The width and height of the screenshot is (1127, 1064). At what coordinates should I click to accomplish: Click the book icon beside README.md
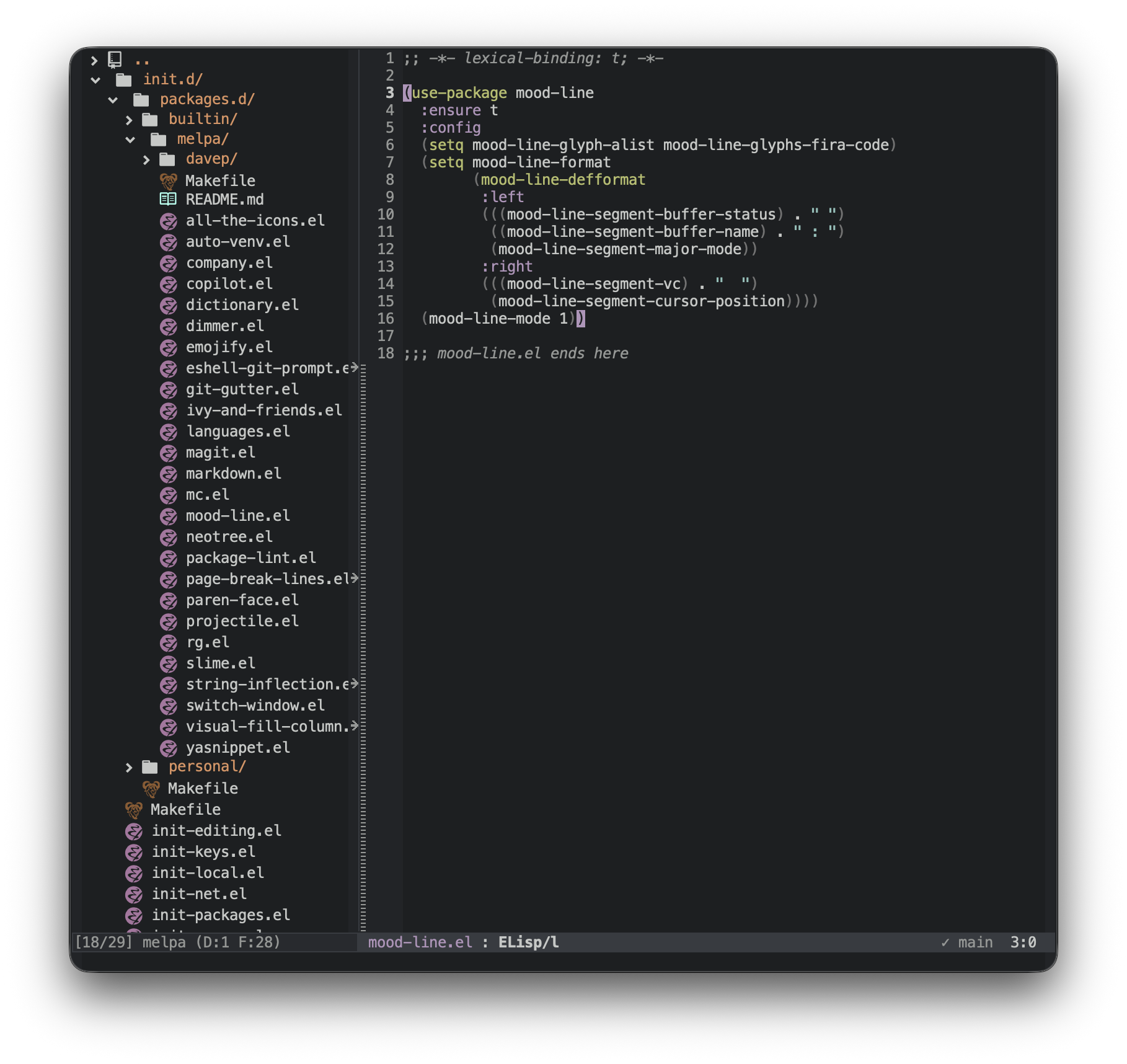pyautogui.click(x=168, y=199)
